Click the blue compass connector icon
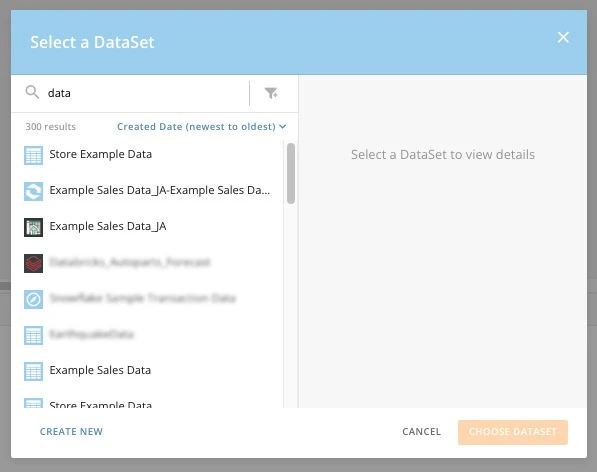This screenshot has height=472, width=597. coord(34,299)
